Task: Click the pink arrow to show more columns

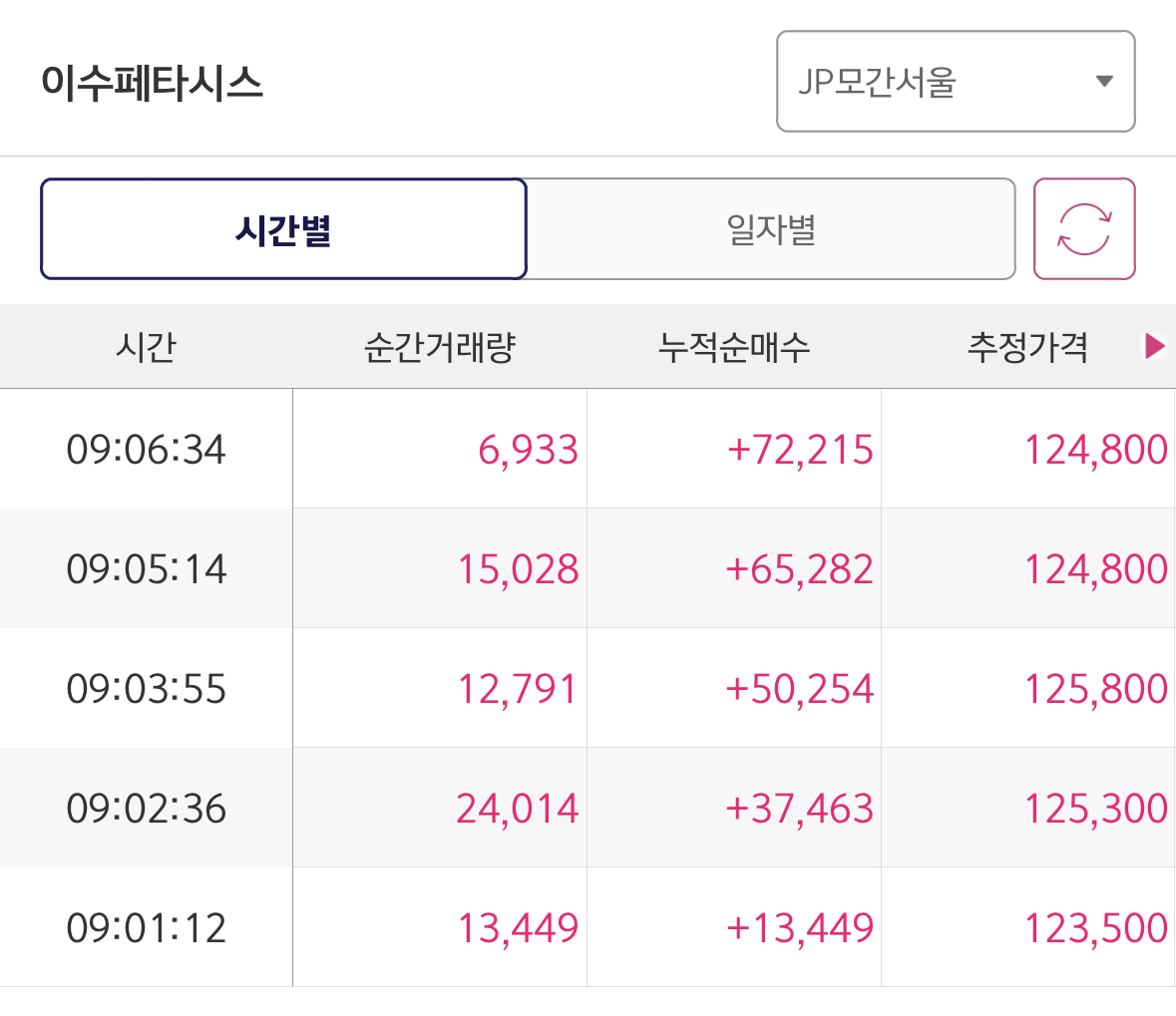Action: [x=1154, y=346]
